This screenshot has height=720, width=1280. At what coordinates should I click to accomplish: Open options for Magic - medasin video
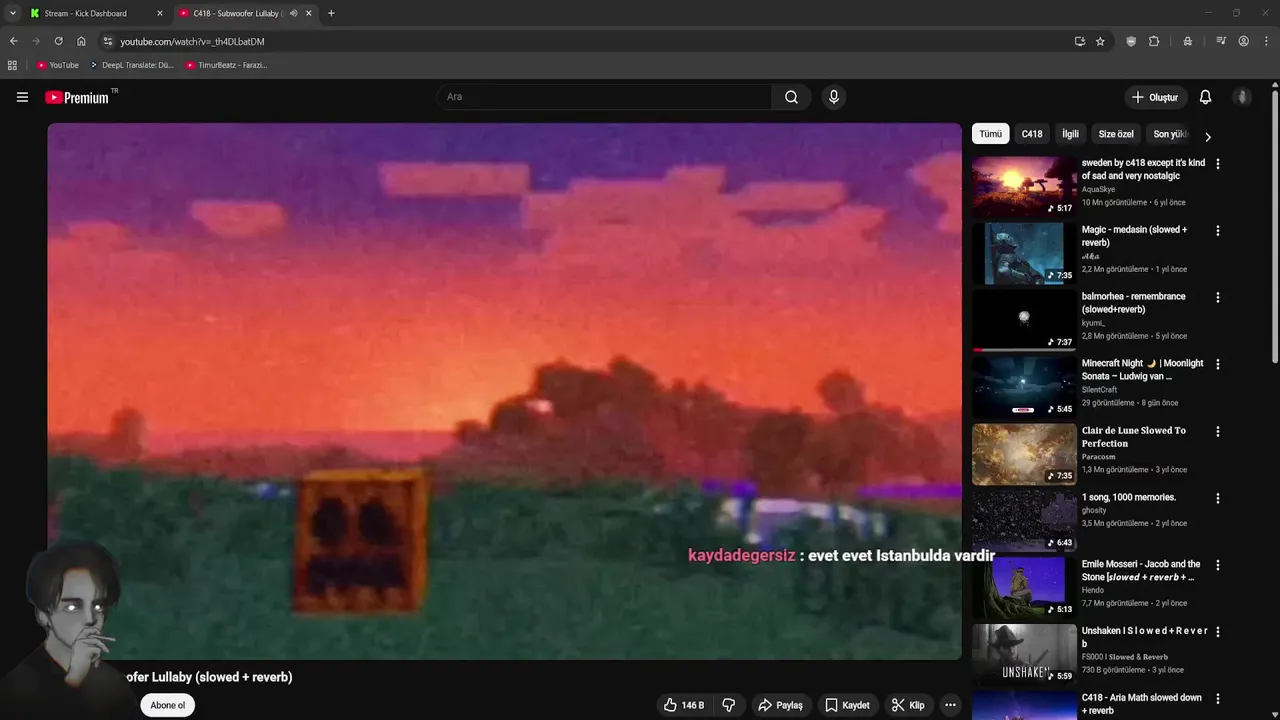pyautogui.click(x=1217, y=230)
